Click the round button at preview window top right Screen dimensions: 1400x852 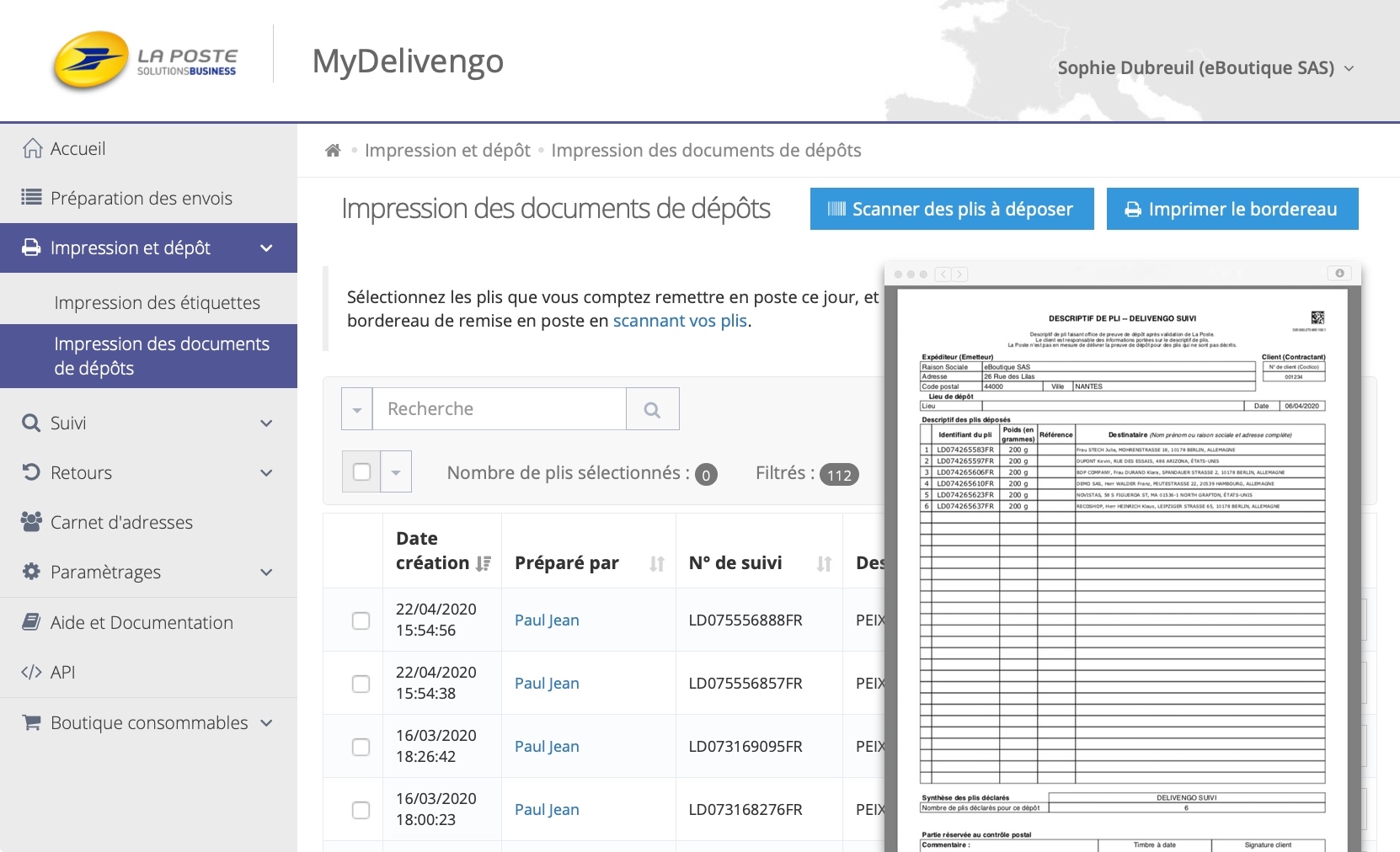coord(1339,273)
